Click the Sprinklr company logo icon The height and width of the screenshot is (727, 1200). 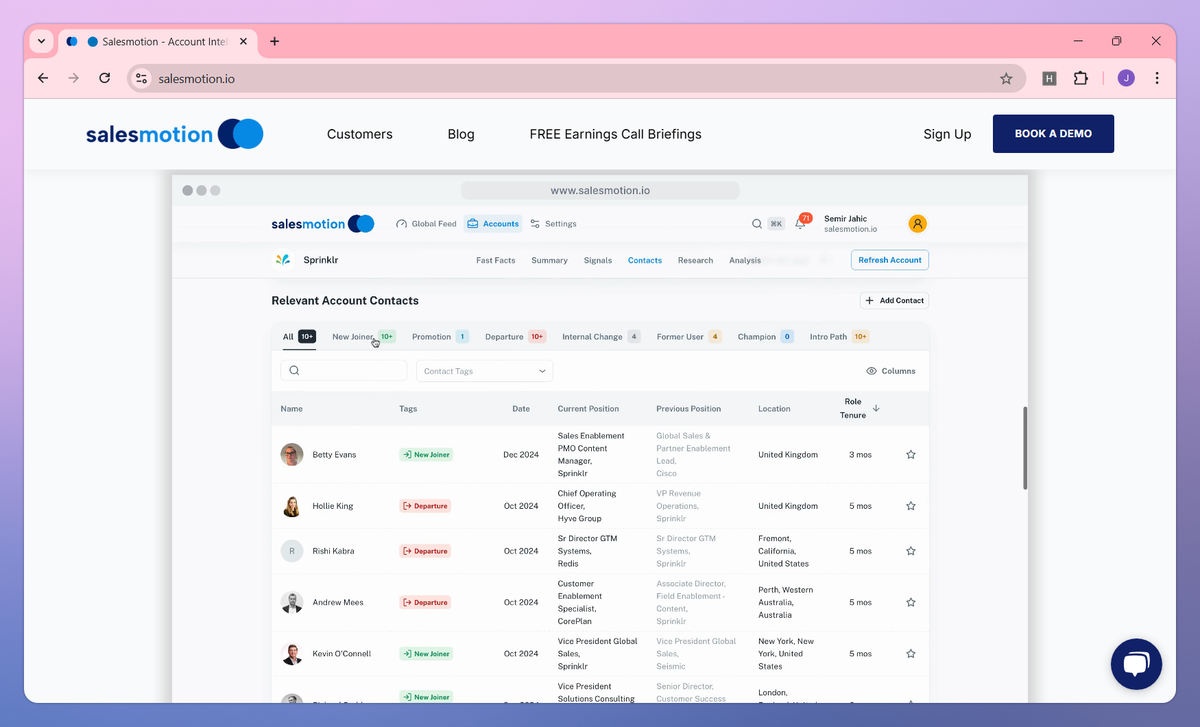[x=283, y=260]
